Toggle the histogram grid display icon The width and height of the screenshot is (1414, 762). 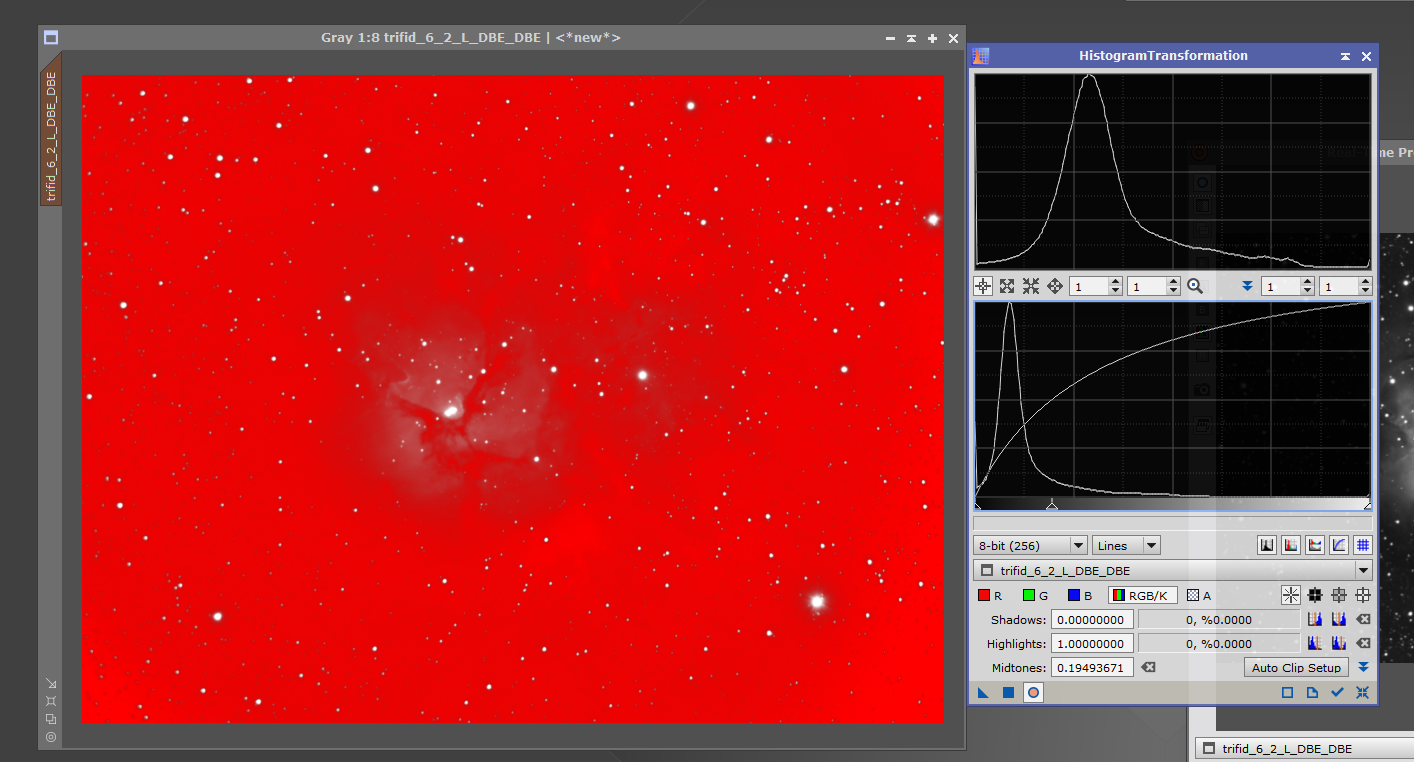click(x=1363, y=545)
